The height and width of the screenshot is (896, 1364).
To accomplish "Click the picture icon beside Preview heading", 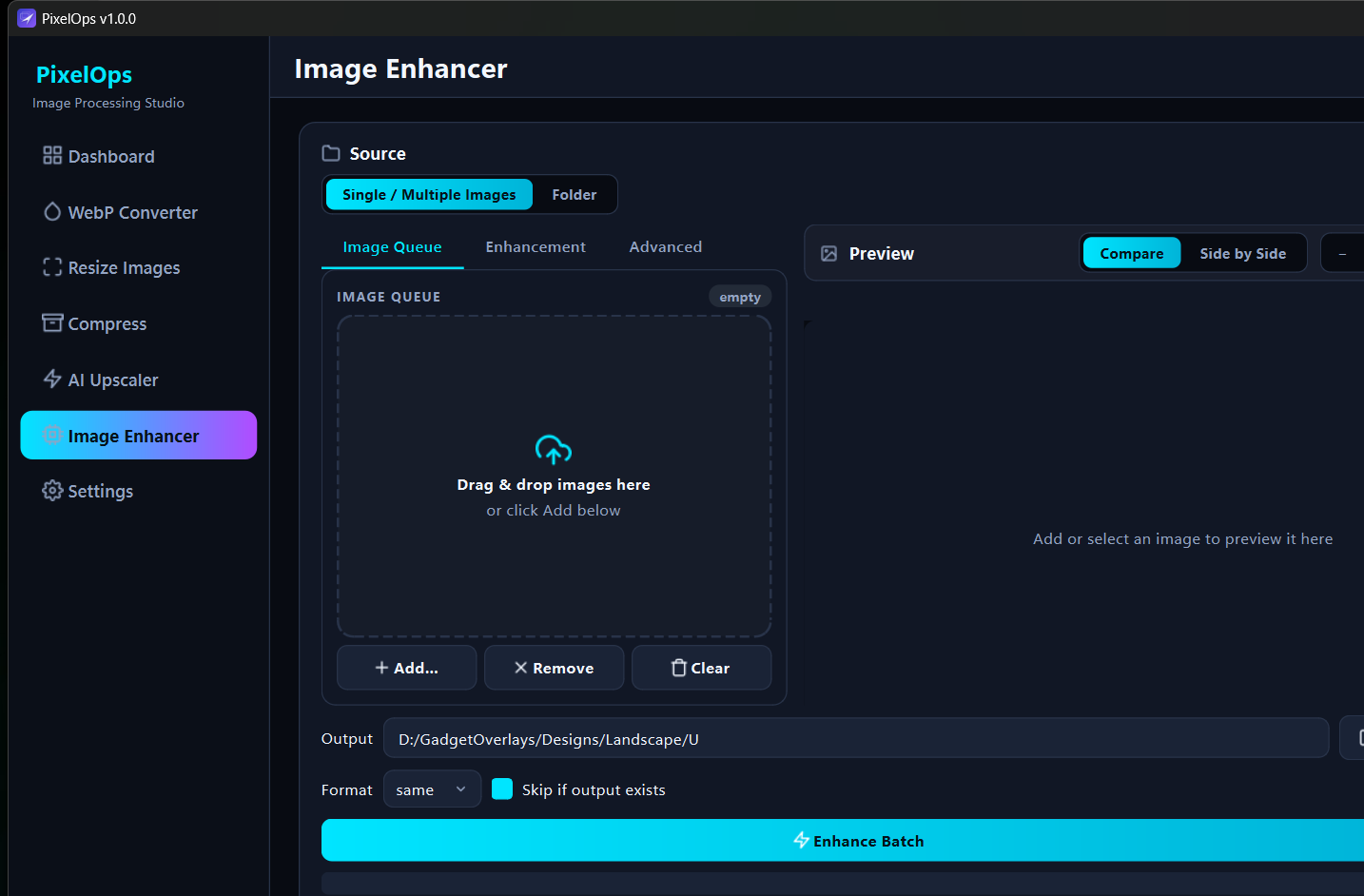I will pyautogui.click(x=829, y=253).
